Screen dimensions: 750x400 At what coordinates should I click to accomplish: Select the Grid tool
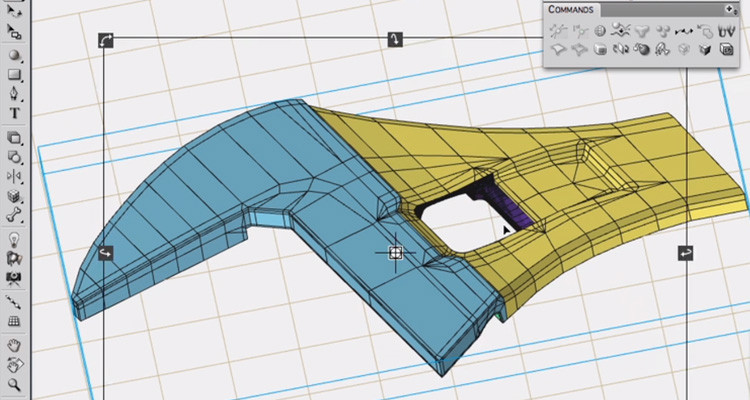click(x=14, y=321)
